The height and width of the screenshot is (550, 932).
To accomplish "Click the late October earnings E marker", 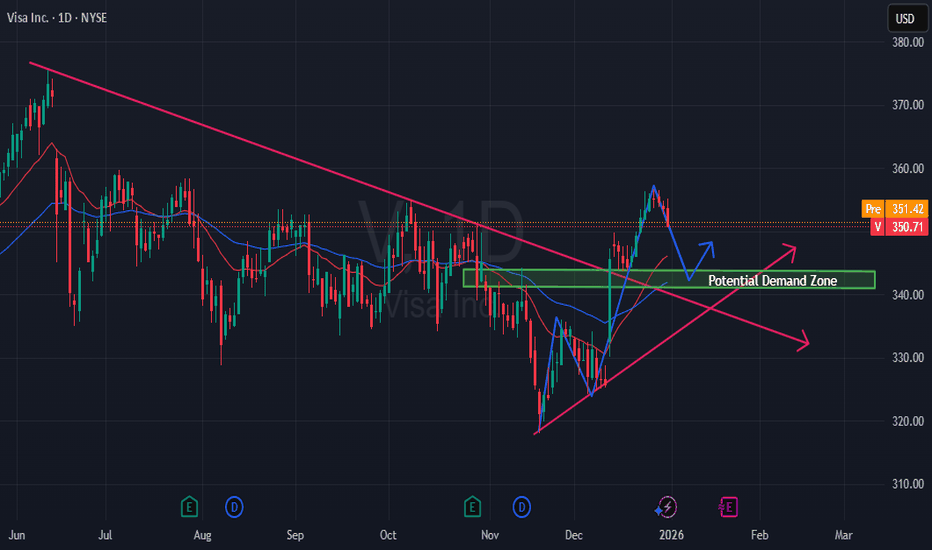I will pos(472,507).
